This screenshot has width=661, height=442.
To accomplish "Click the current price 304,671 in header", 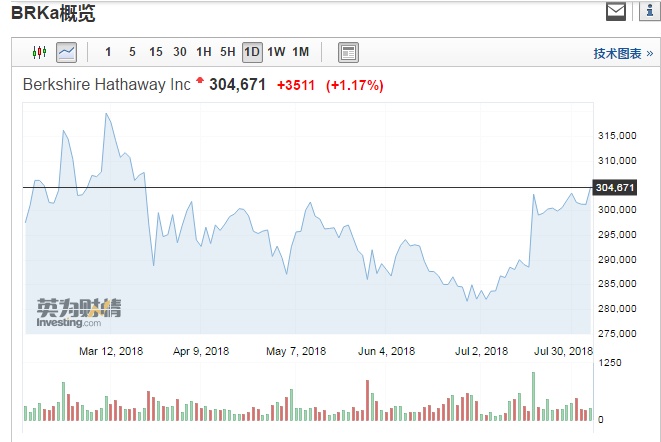I will 237,85.
